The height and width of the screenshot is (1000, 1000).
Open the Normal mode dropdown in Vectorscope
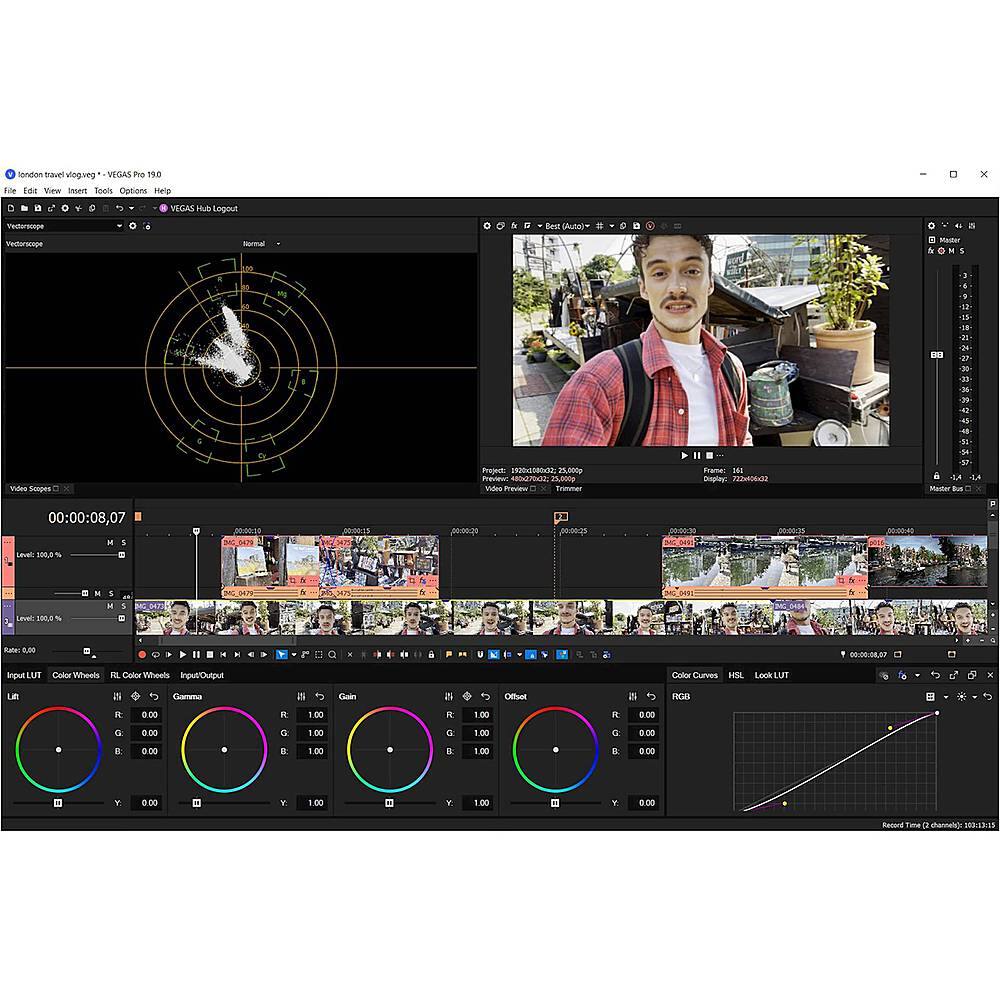click(x=278, y=244)
